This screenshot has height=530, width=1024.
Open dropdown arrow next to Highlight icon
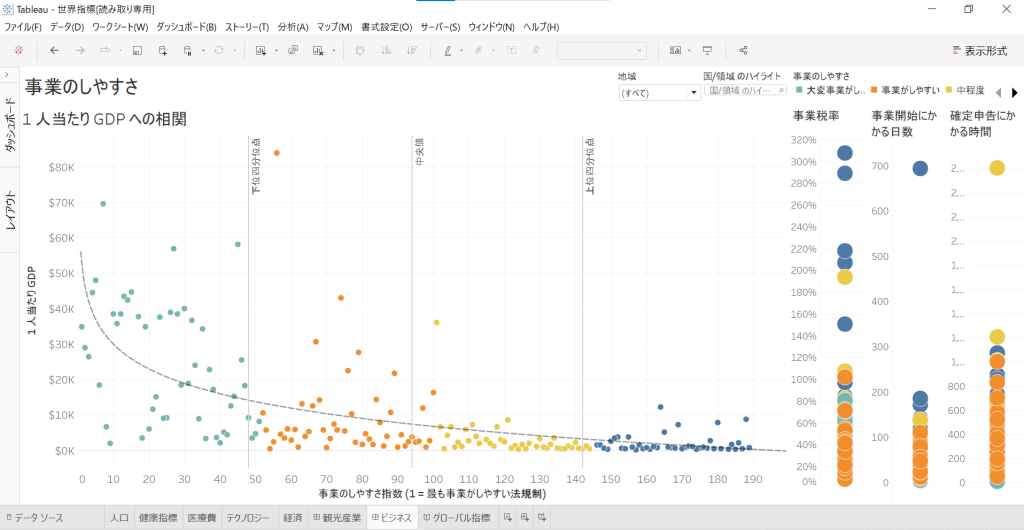(462, 50)
